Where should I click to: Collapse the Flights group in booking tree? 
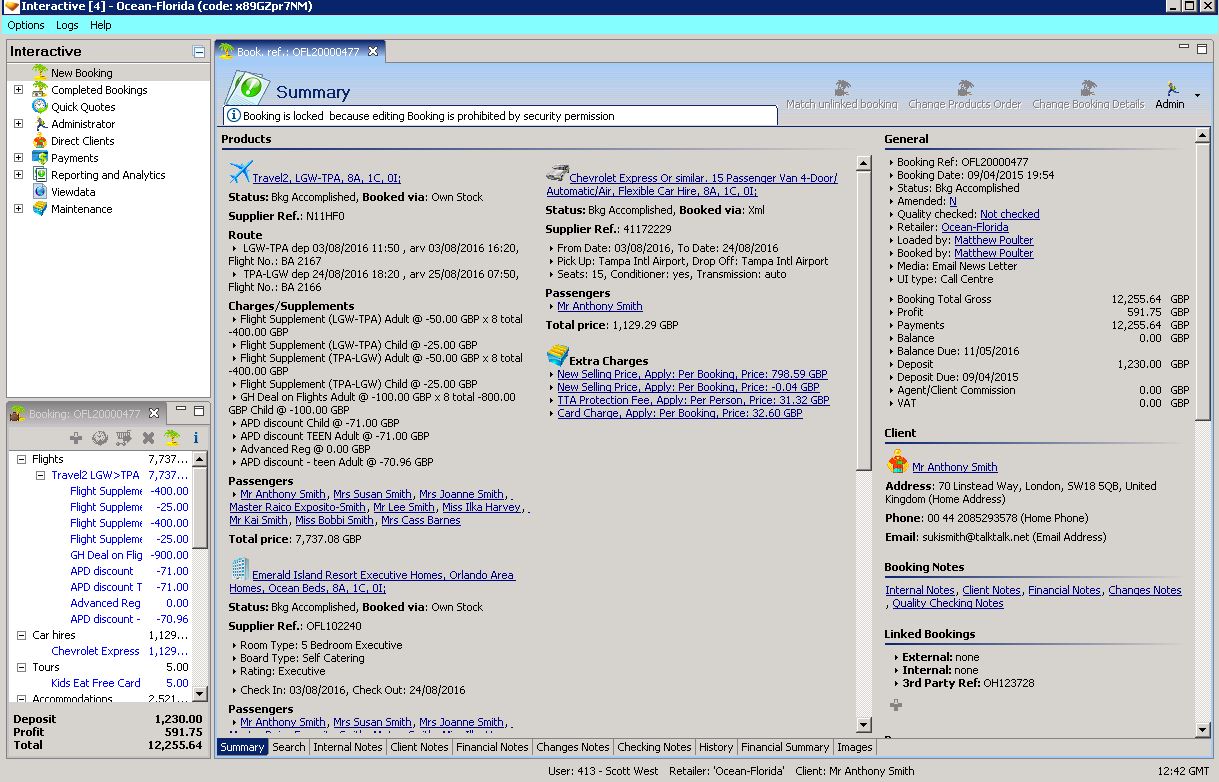pyautogui.click(x=22, y=459)
